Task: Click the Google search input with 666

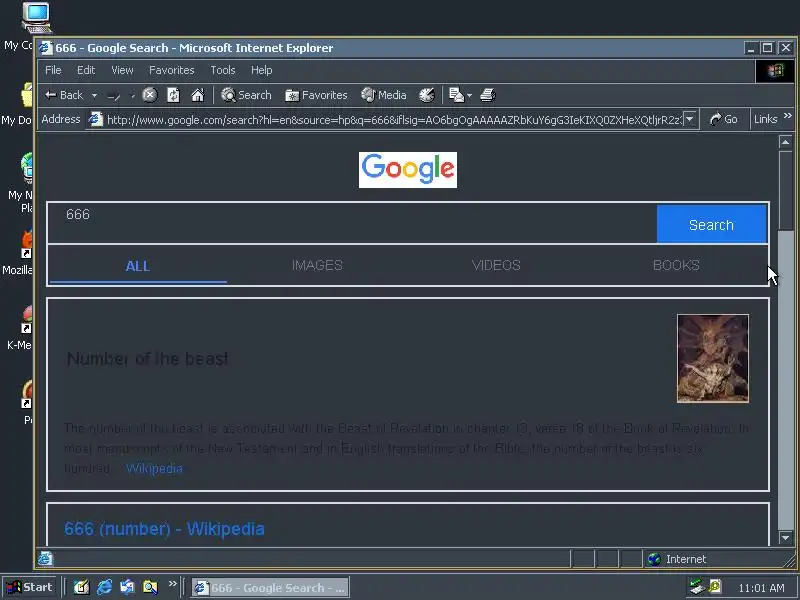Action: [352, 223]
